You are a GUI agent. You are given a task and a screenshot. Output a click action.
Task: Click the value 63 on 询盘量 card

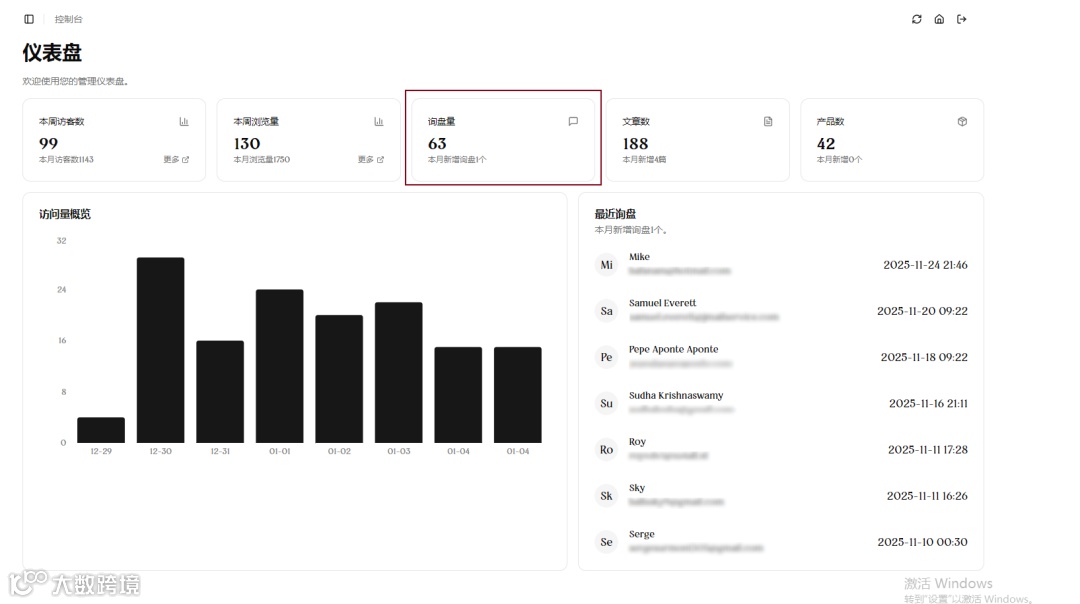point(437,143)
